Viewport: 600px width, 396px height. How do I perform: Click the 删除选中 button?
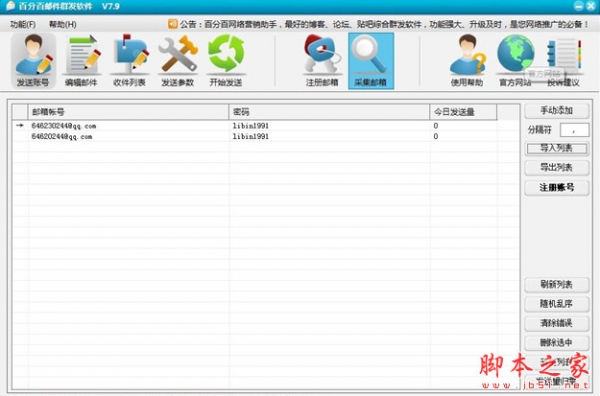click(x=556, y=342)
